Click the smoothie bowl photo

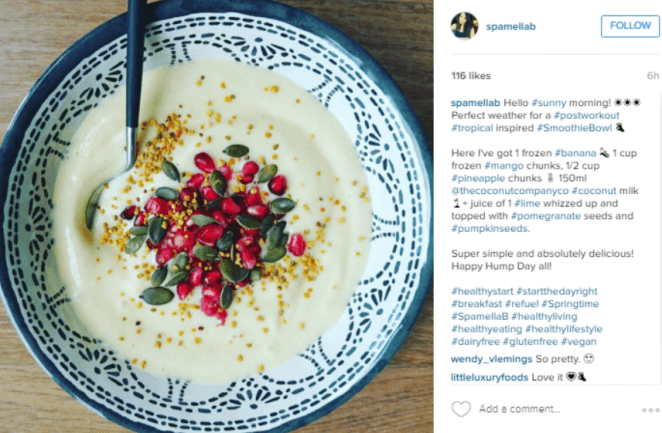click(217, 216)
